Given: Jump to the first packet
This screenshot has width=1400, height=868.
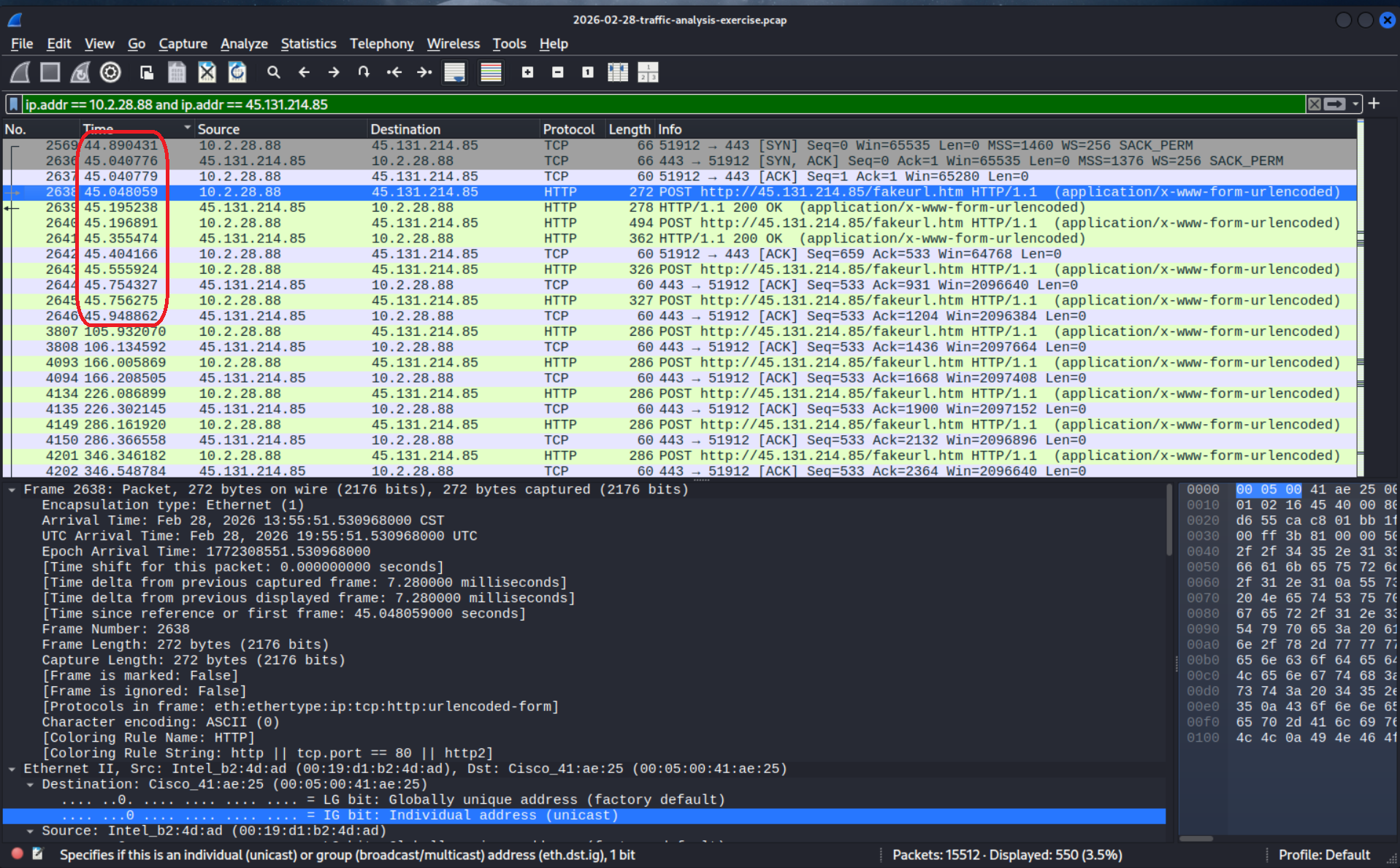Looking at the screenshot, I should (x=394, y=72).
